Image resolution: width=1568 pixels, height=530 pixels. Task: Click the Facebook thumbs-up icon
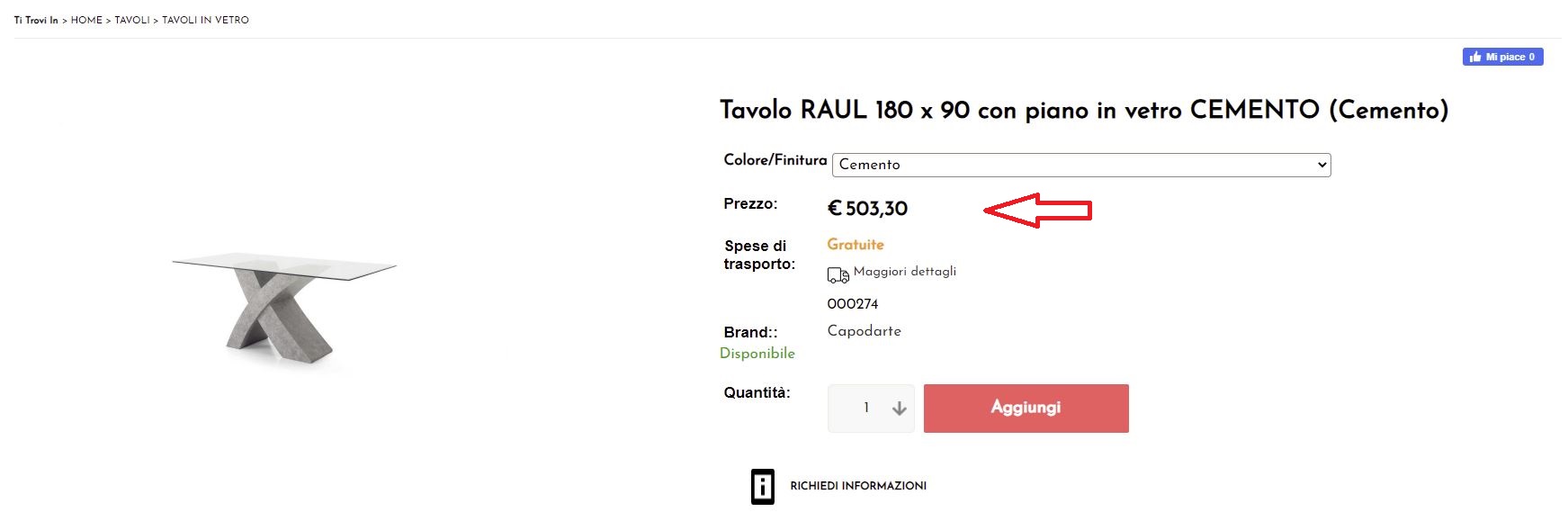(x=1475, y=57)
